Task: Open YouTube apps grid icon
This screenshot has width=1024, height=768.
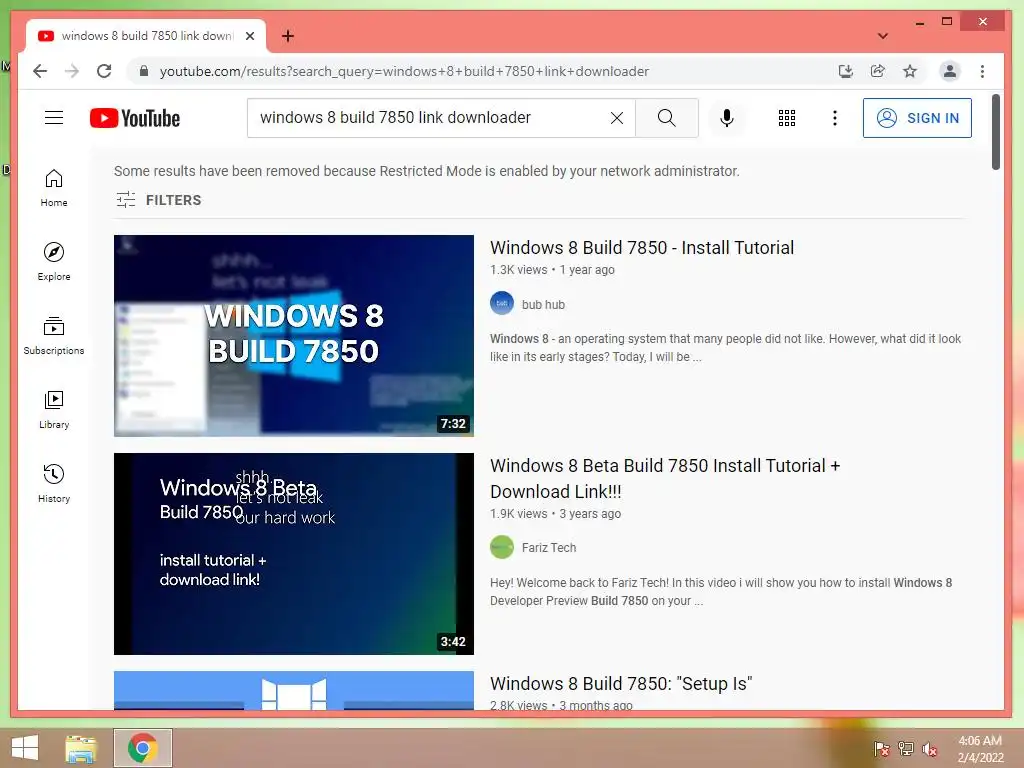Action: click(x=786, y=118)
